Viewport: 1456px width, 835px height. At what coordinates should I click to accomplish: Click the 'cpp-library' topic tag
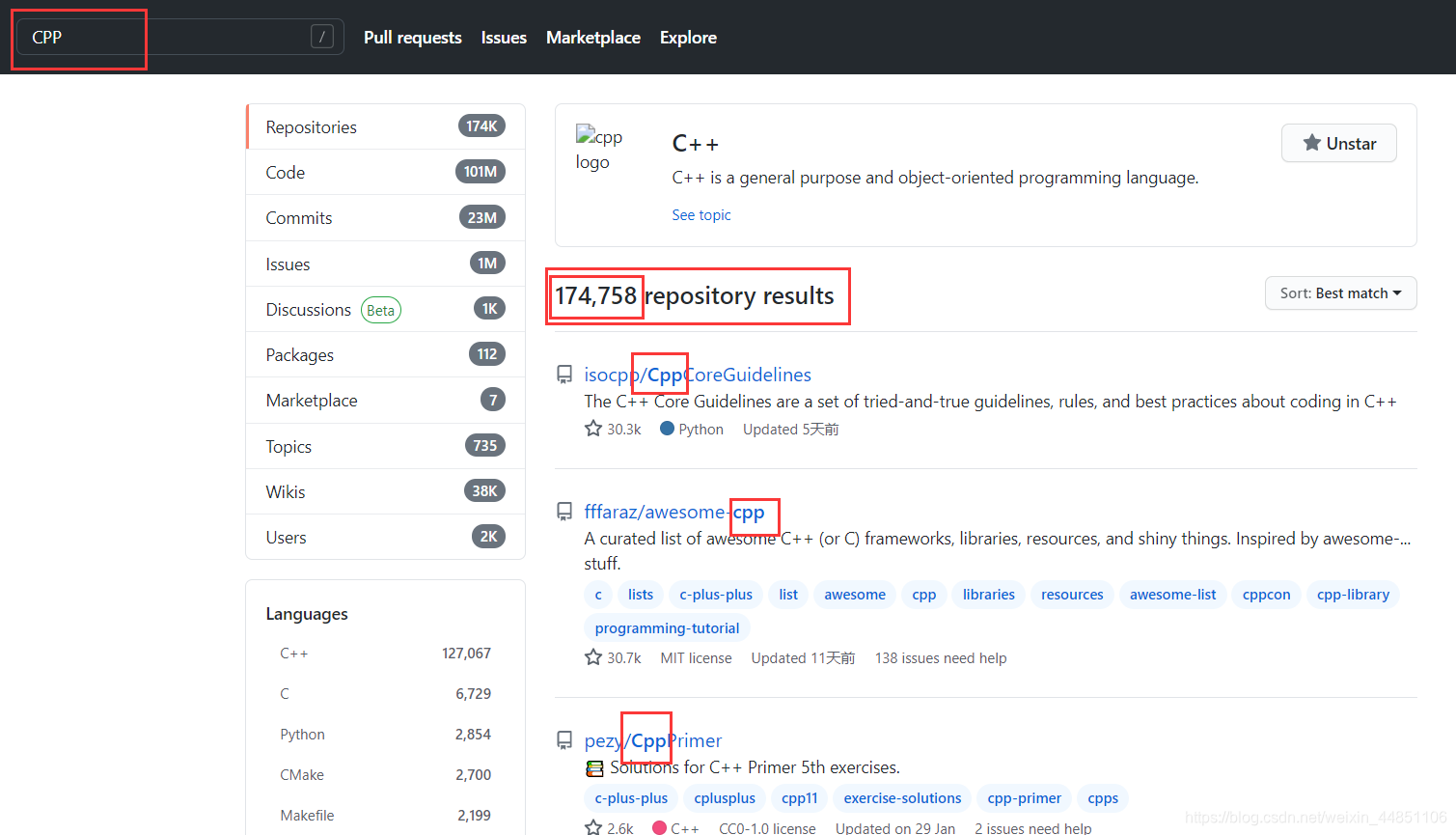pos(1354,595)
